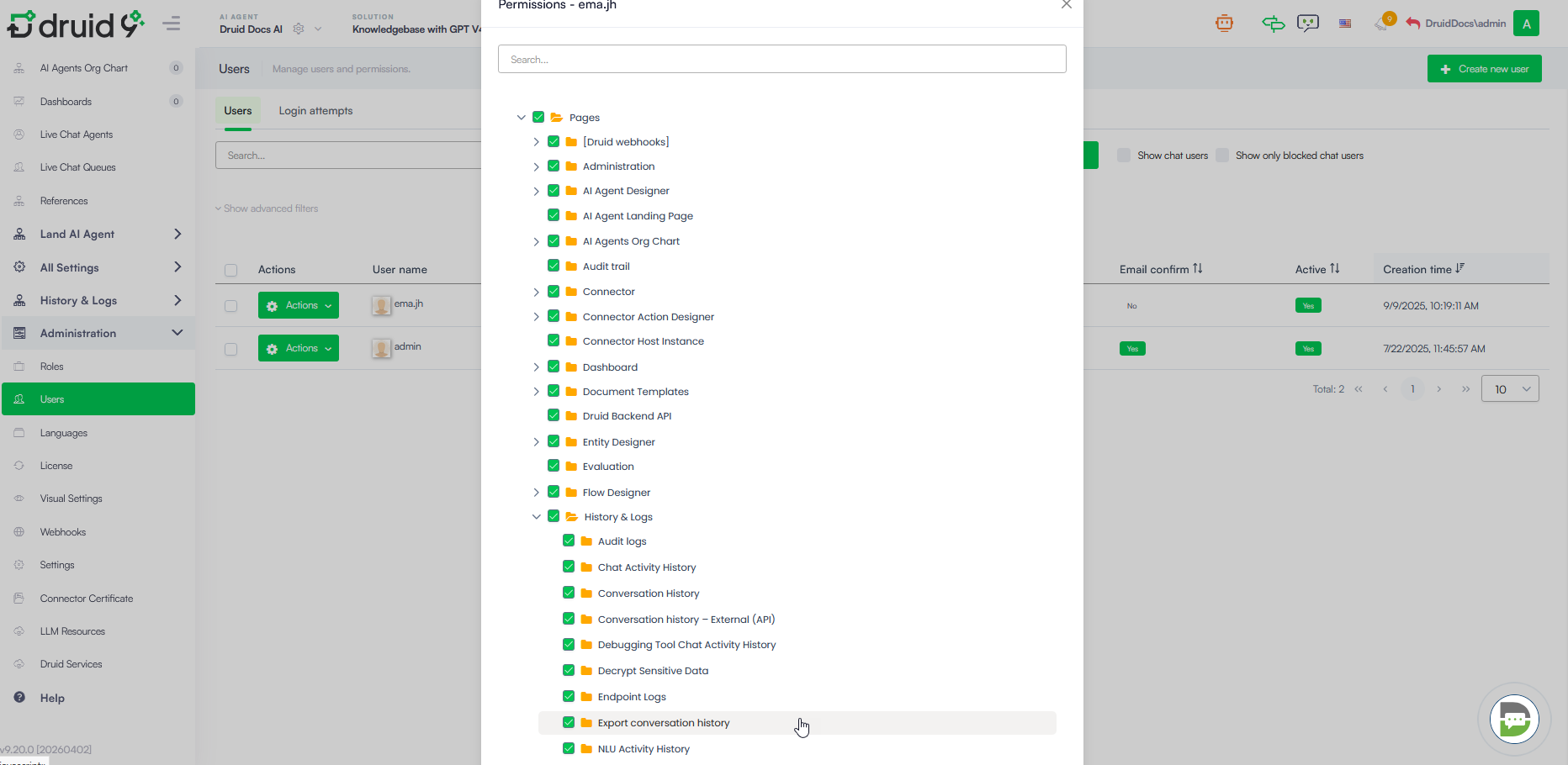Switch to the Login attempts tab
This screenshot has width=1568, height=765.
[x=315, y=111]
